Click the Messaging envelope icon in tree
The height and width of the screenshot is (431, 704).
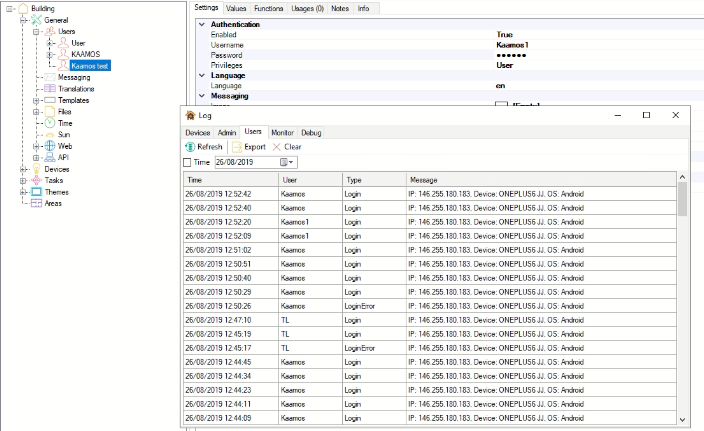[x=49, y=77]
